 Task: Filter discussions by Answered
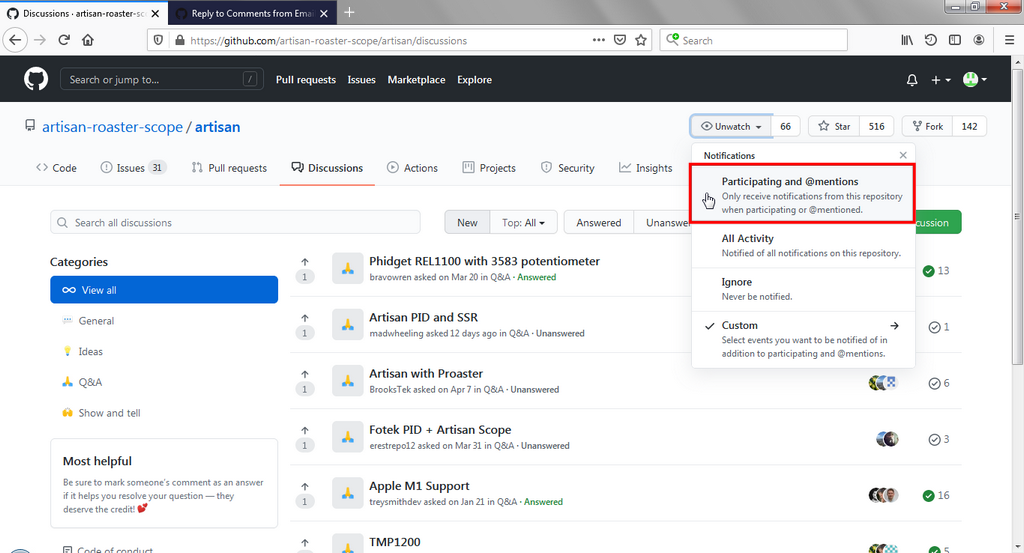(598, 223)
